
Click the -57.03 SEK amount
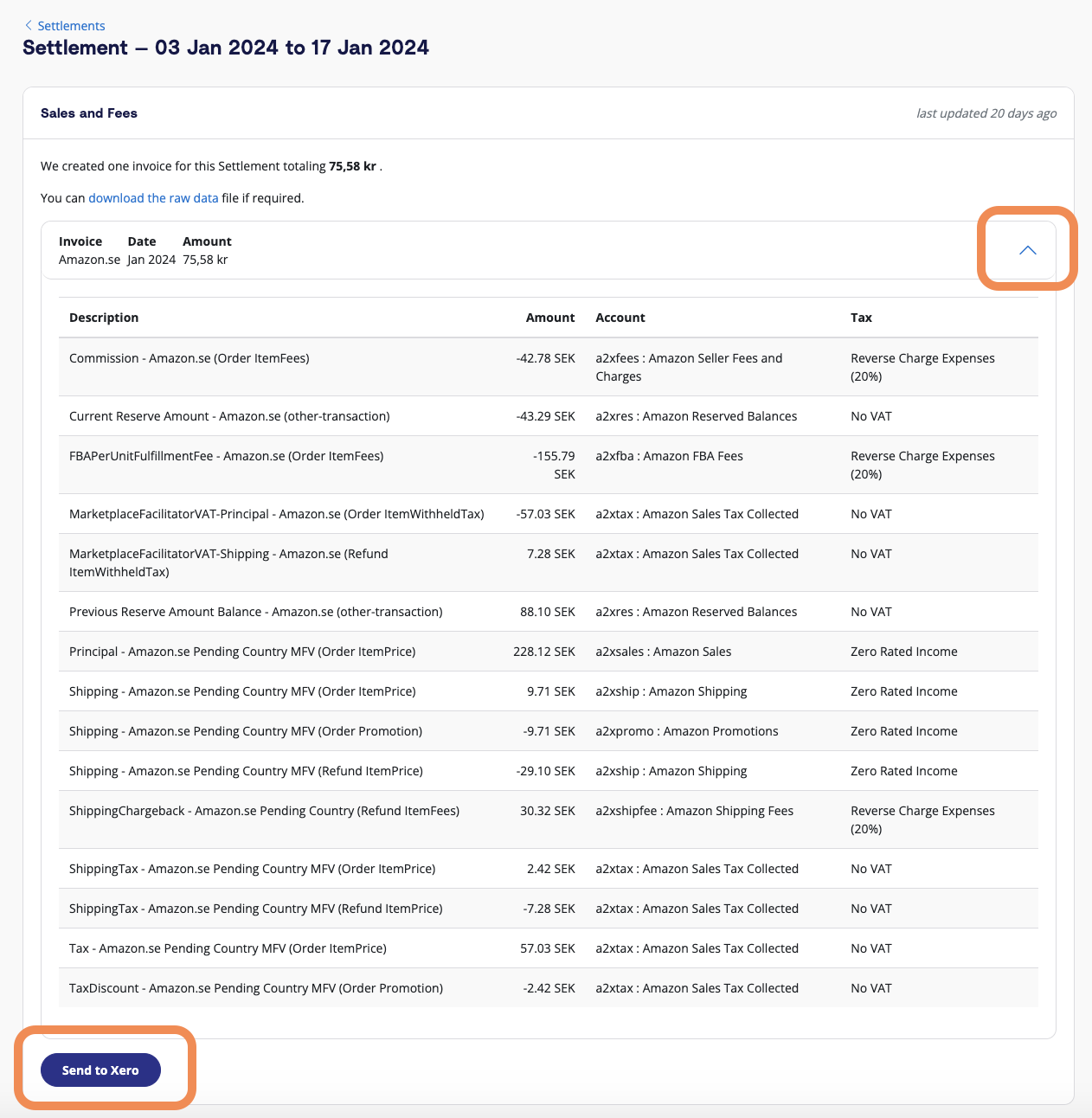click(545, 514)
